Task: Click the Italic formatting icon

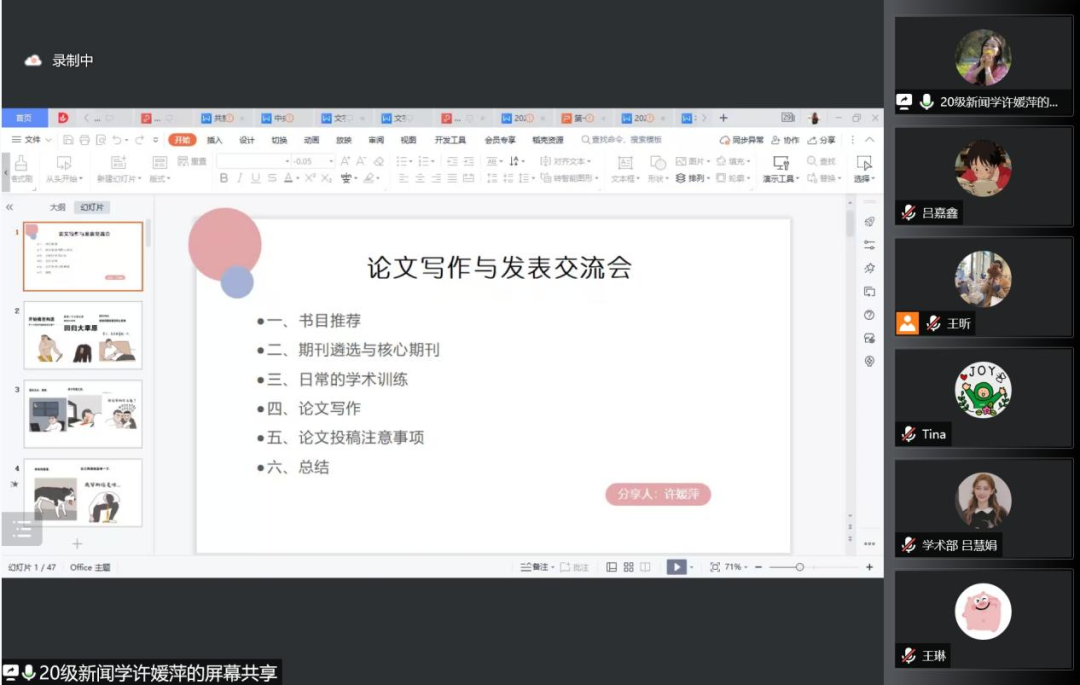Action: (x=239, y=178)
